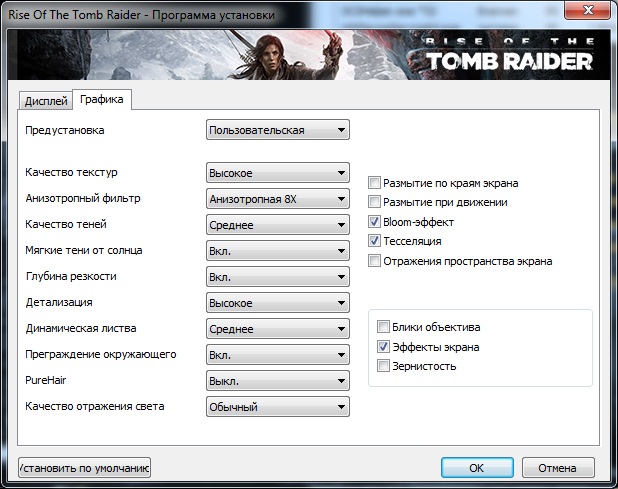The width and height of the screenshot is (618, 489).
Task: Click the Анизотропный фильтр label
Action: 83,198
